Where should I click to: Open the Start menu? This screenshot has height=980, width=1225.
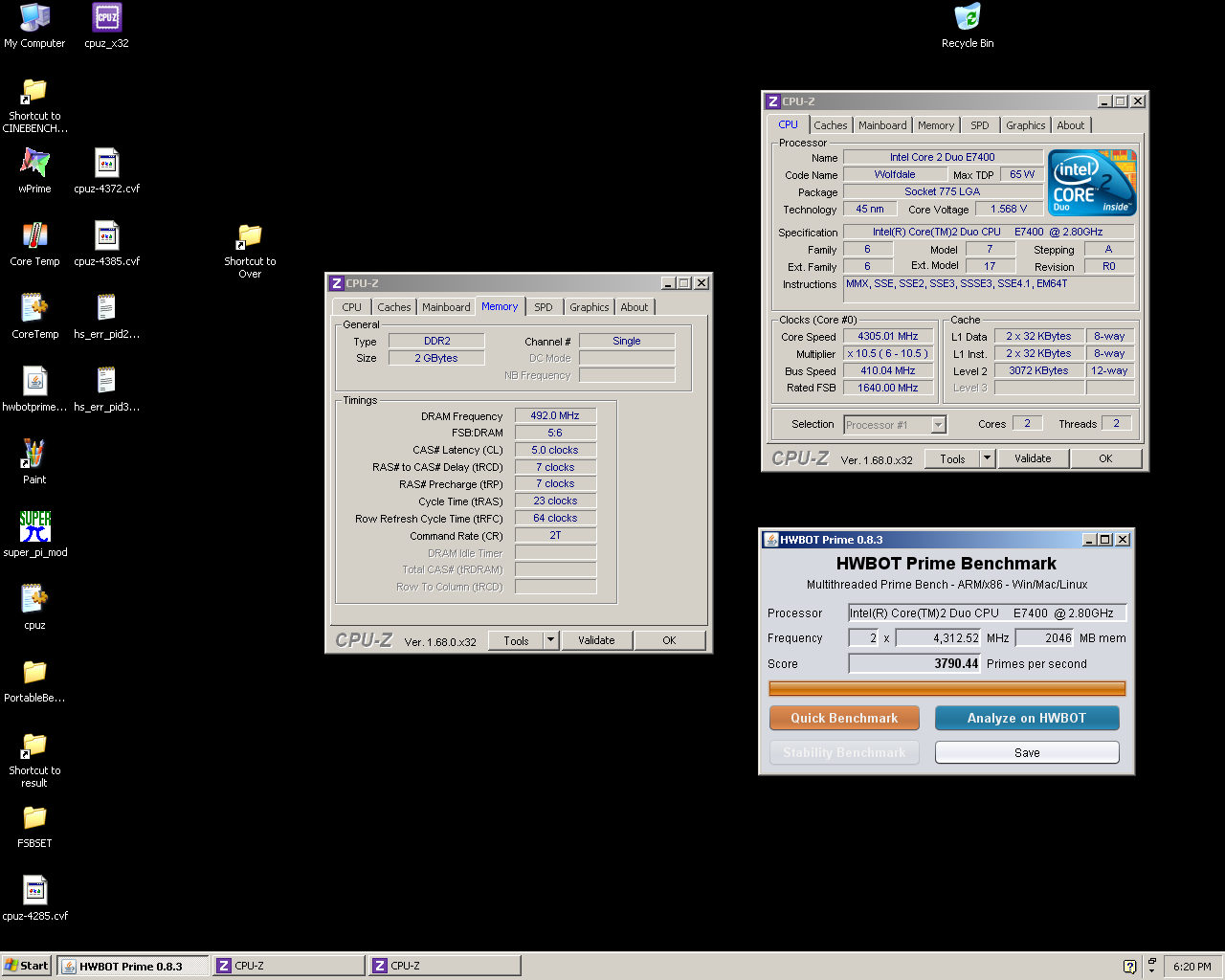[26, 966]
